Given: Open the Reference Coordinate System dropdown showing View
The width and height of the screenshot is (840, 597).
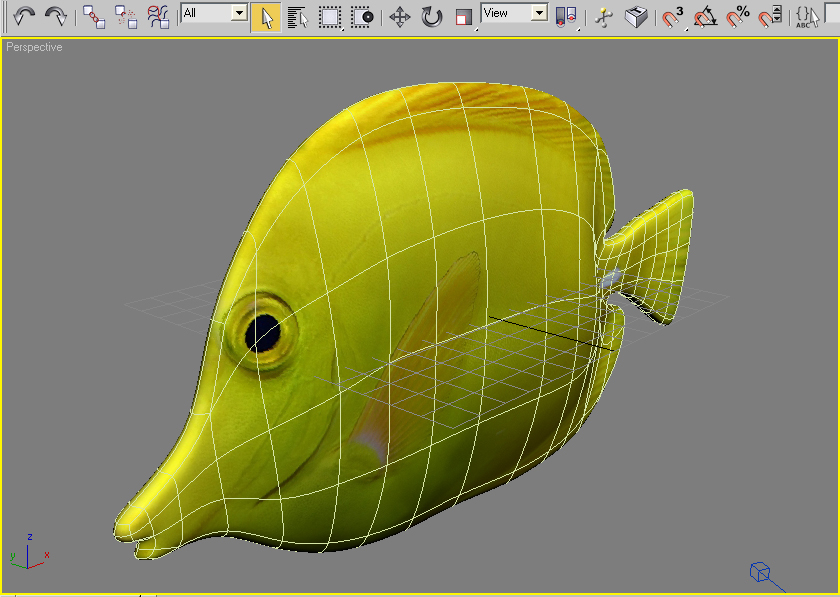Looking at the screenshot, I should coord(512,14).
